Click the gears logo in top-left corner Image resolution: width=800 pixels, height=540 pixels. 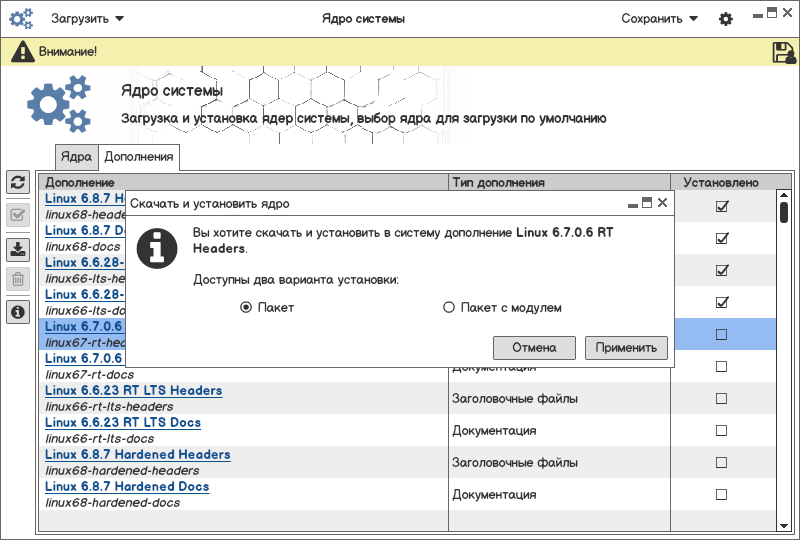coord(22,19)
